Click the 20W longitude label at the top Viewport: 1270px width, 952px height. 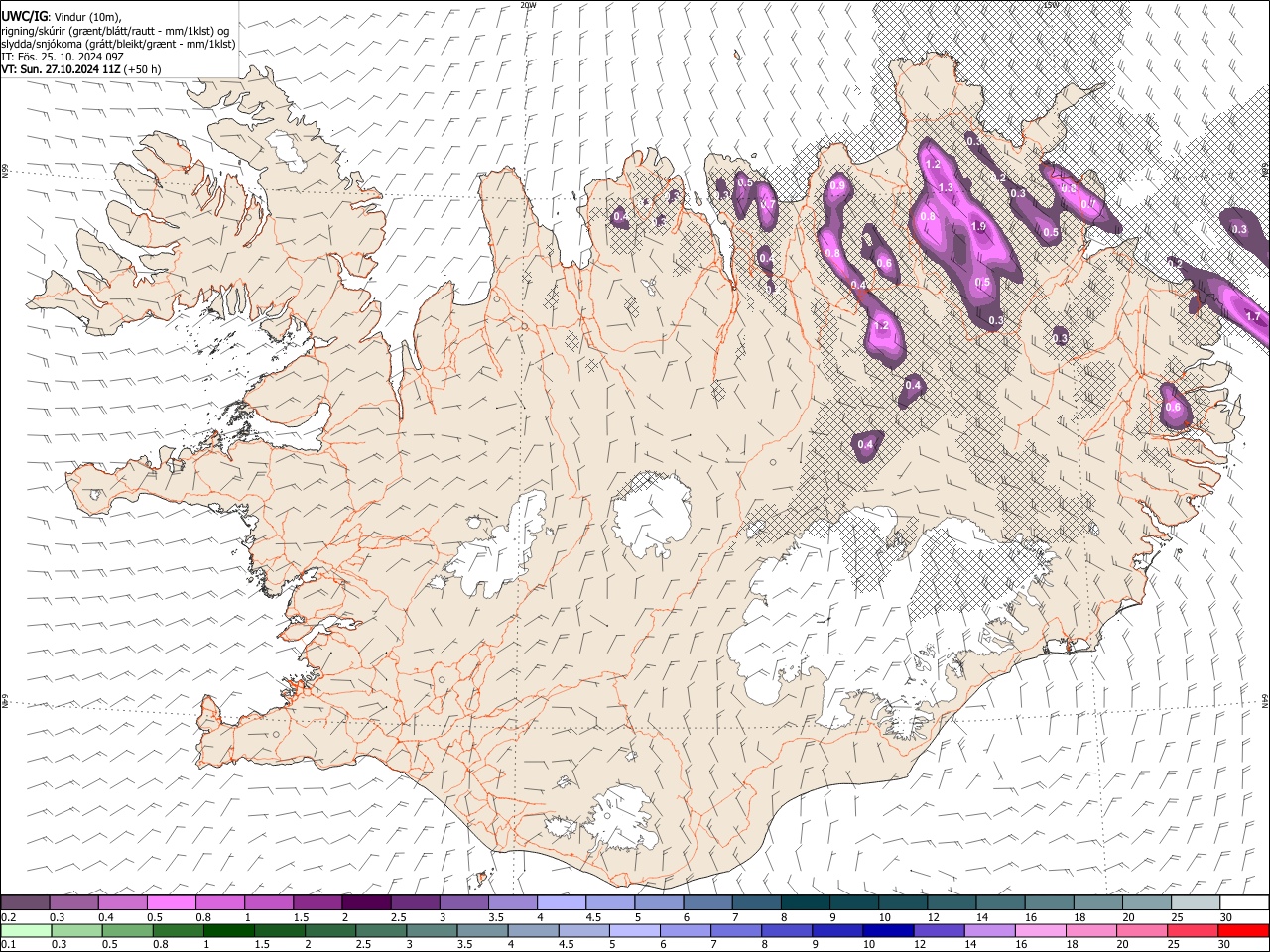(x=529, y=5)
